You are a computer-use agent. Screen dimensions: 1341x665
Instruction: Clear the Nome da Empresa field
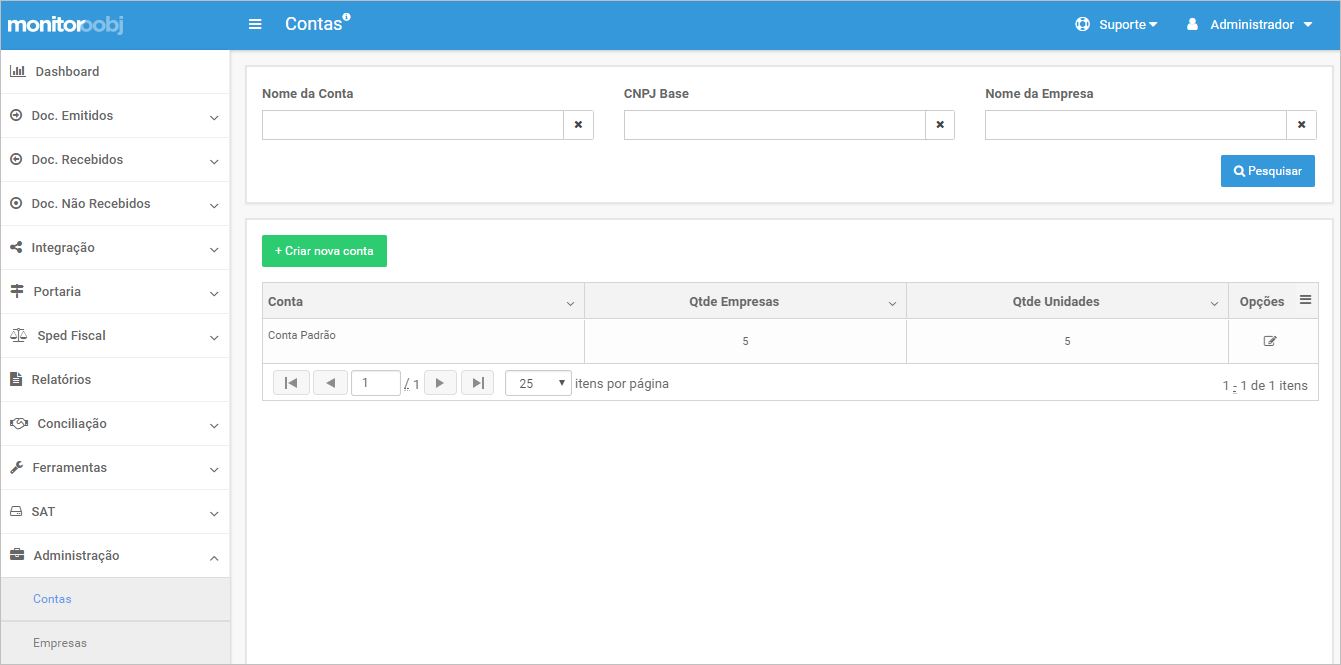[1301, 125]
